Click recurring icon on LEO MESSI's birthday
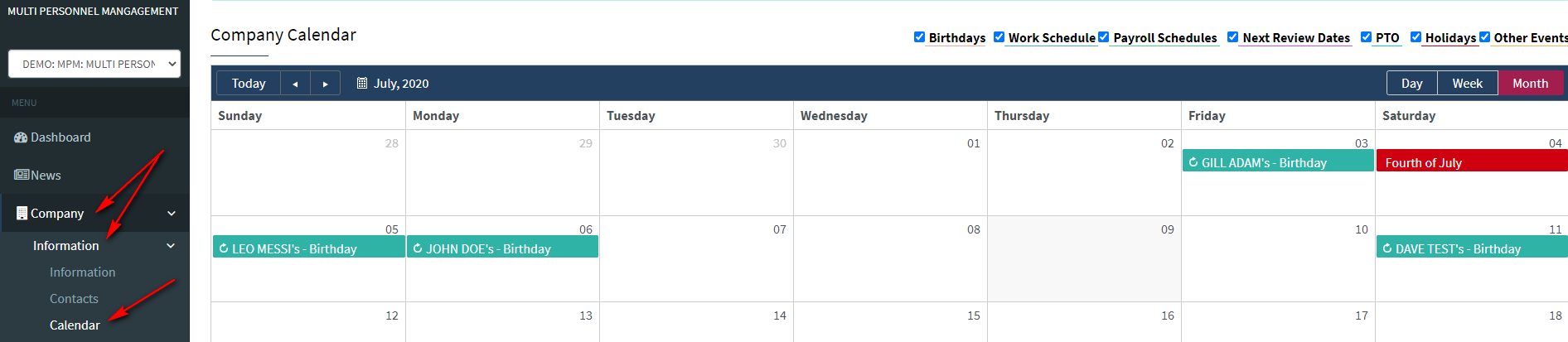This screenshot has width=1568, height=342. click(224, 248)
